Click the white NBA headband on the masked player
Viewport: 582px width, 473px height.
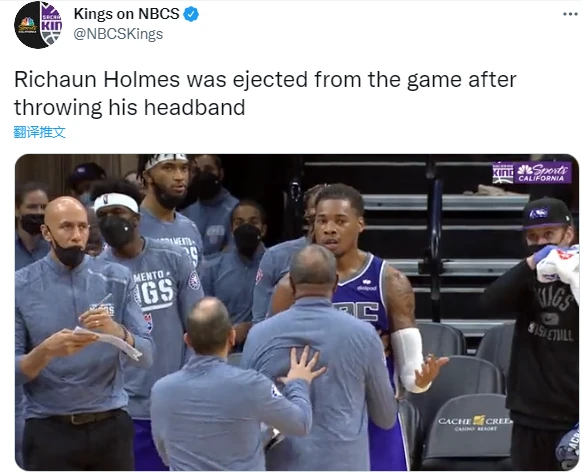[116, 203]
